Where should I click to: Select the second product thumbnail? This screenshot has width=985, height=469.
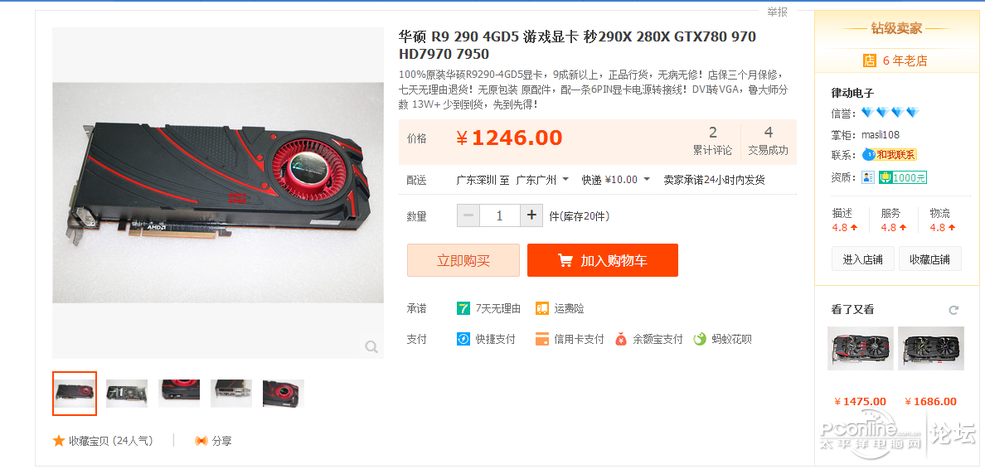[x=127, y=394]
